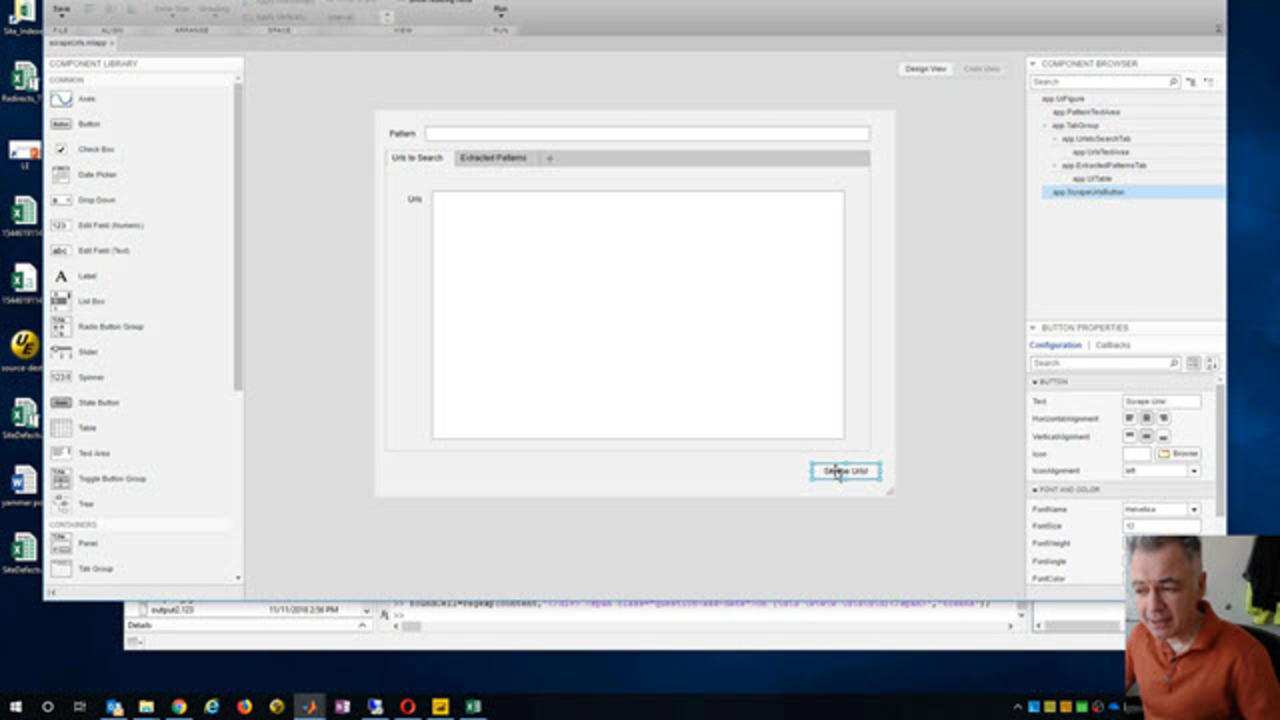This screenshot has height=720, width=1280.
Task: Set vertical alignment to top
Action: [1130, 436]
